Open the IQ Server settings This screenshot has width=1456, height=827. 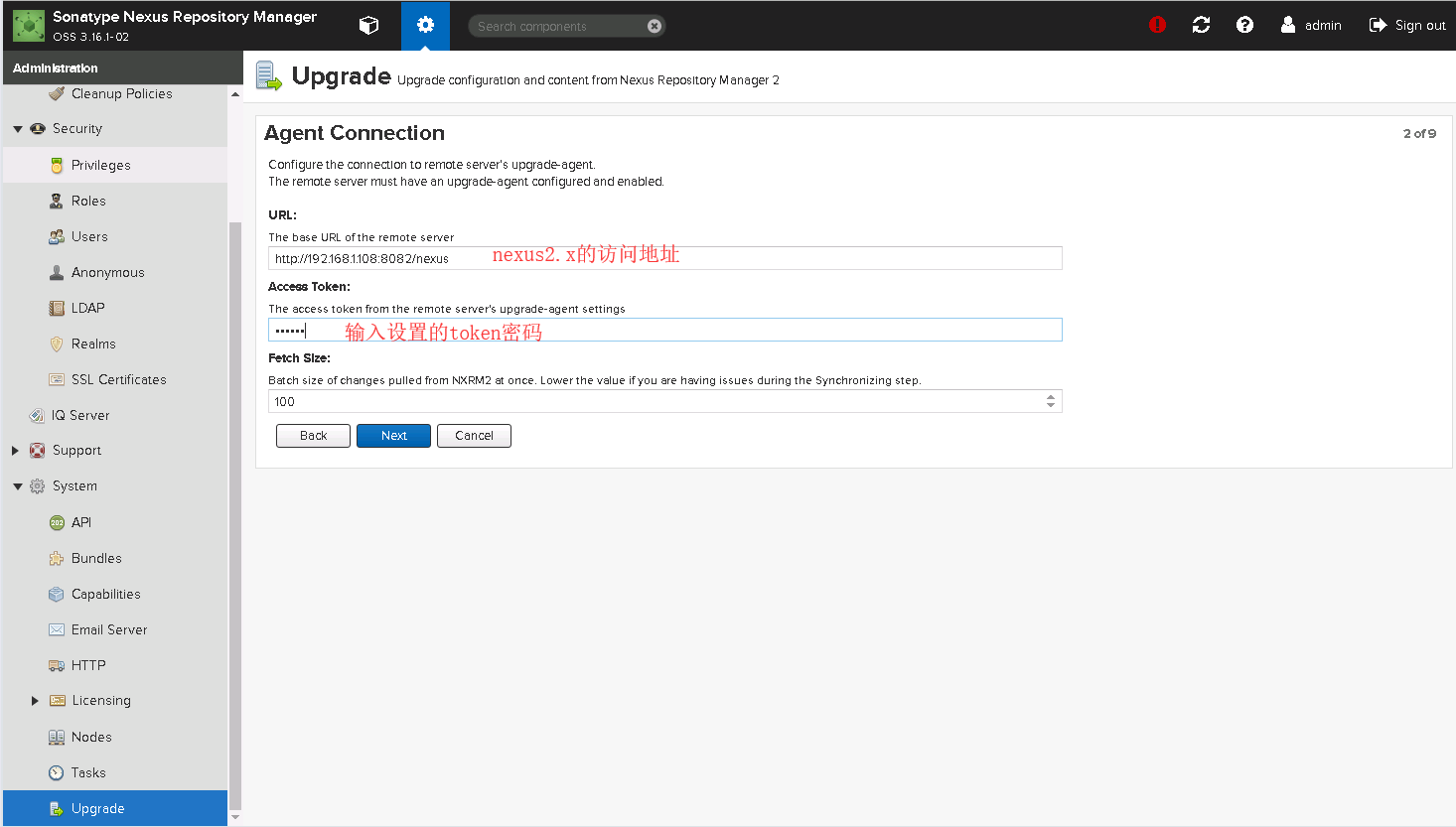coord(80,415)
